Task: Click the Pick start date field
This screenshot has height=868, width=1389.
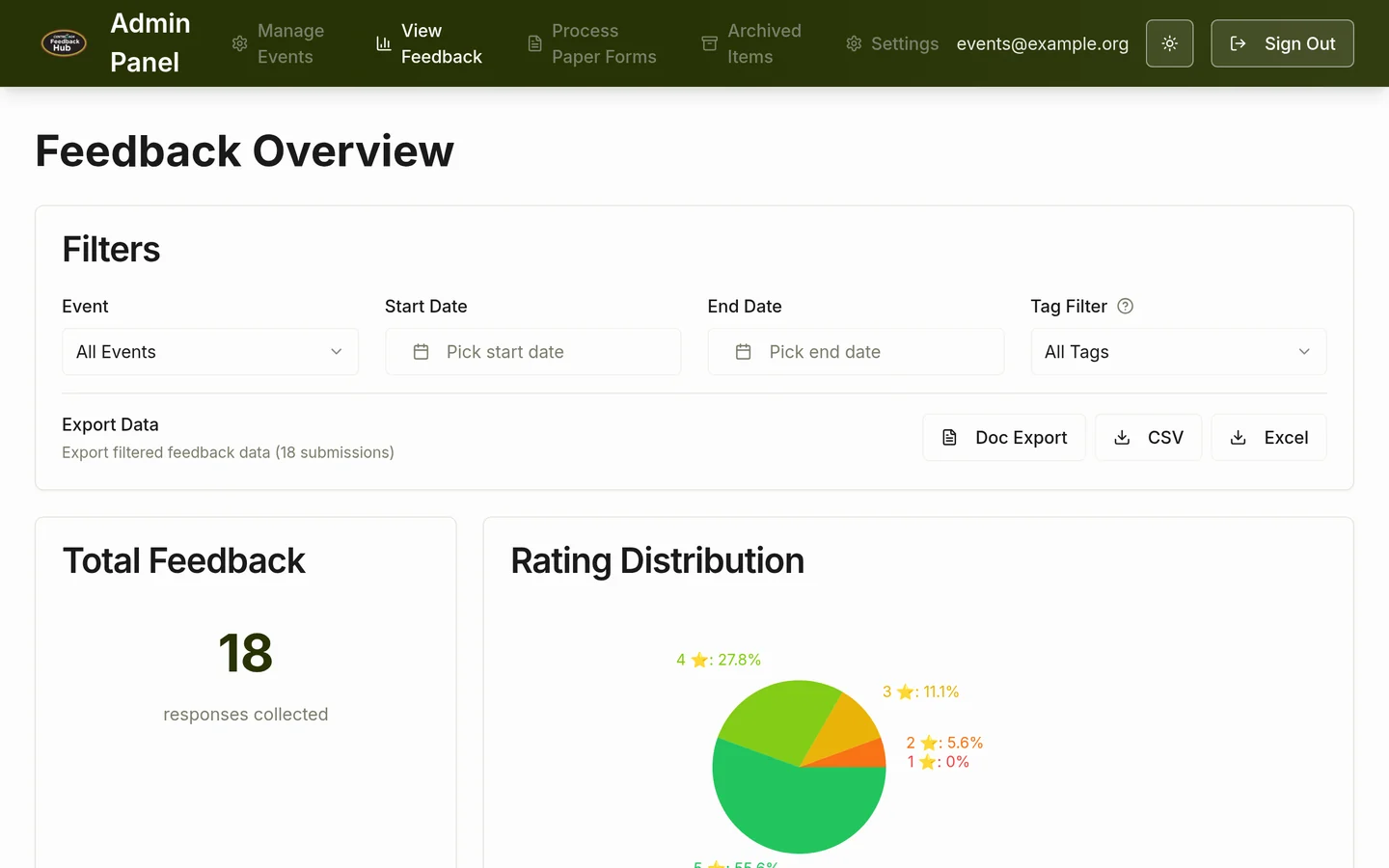Action: tap(533, 352)
